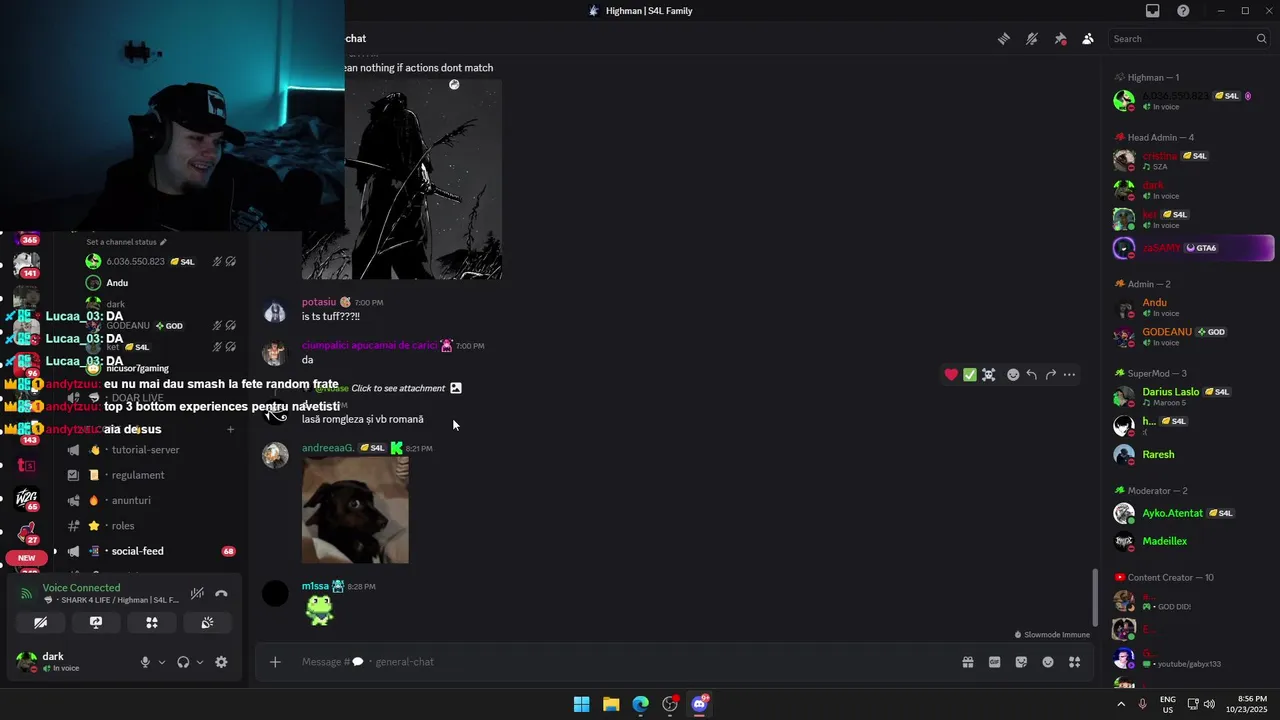Screen dimensions: 1280x720
Task: Open andreeaaG. username in chat
Action: (328, 448)
